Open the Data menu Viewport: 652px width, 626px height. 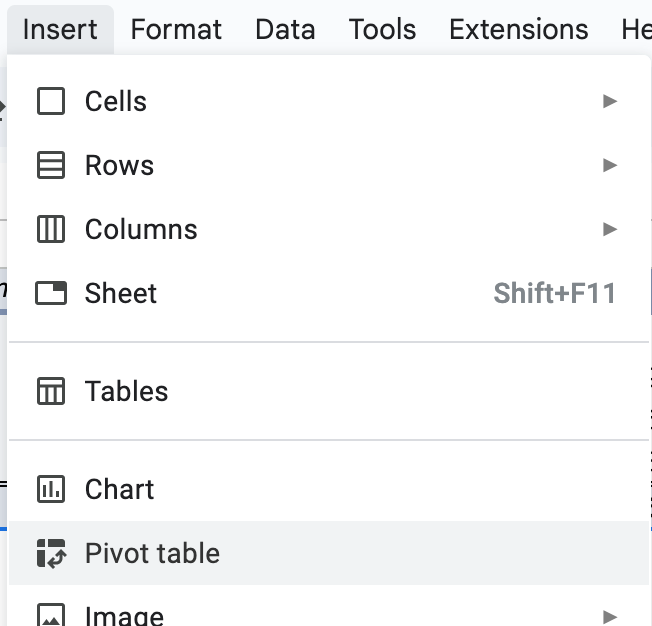(x=285, y=29)
